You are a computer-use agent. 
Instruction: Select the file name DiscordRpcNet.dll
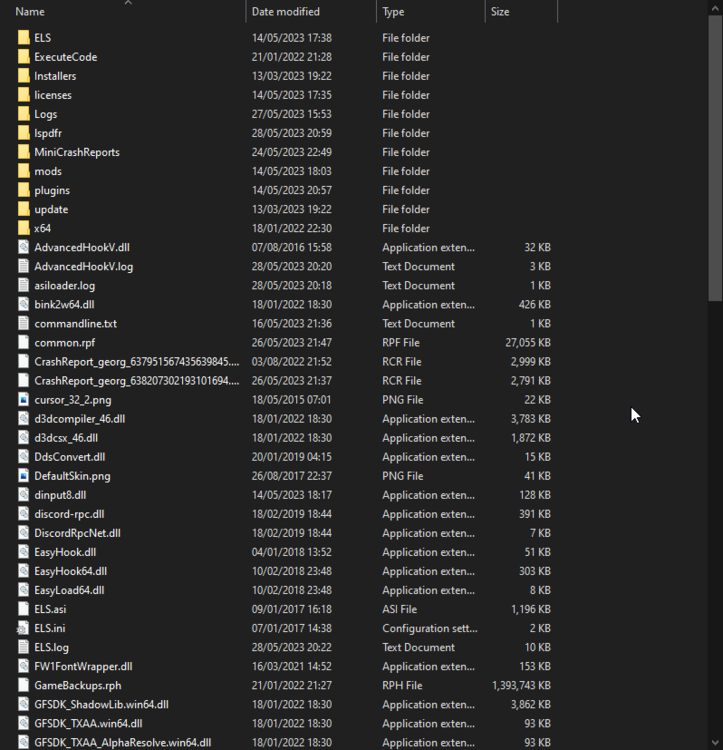coord(77,533)
